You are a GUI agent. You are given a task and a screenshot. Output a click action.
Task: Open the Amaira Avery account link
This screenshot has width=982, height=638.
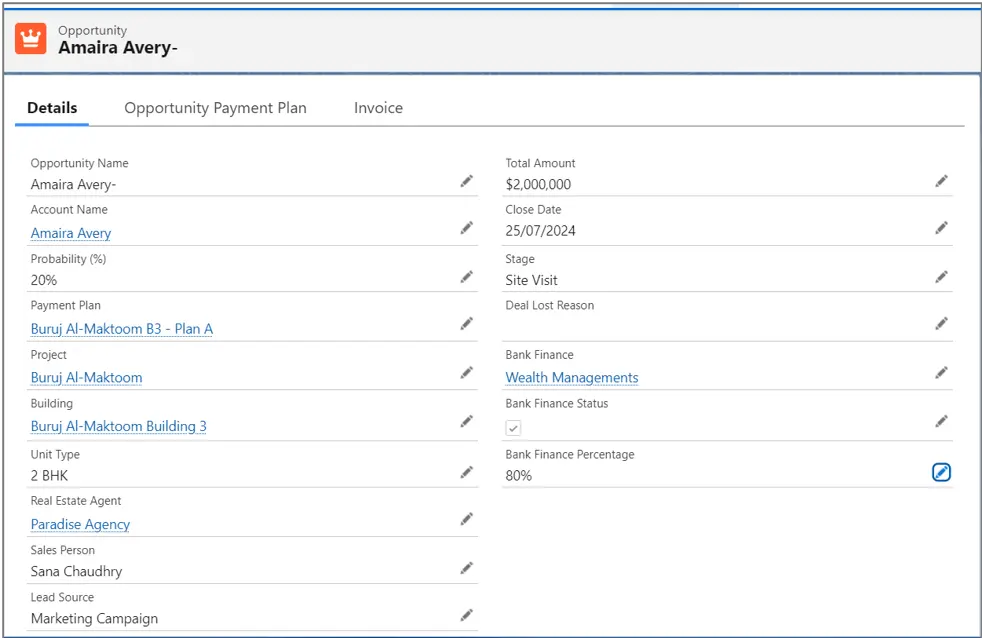(x=71, y=233)
